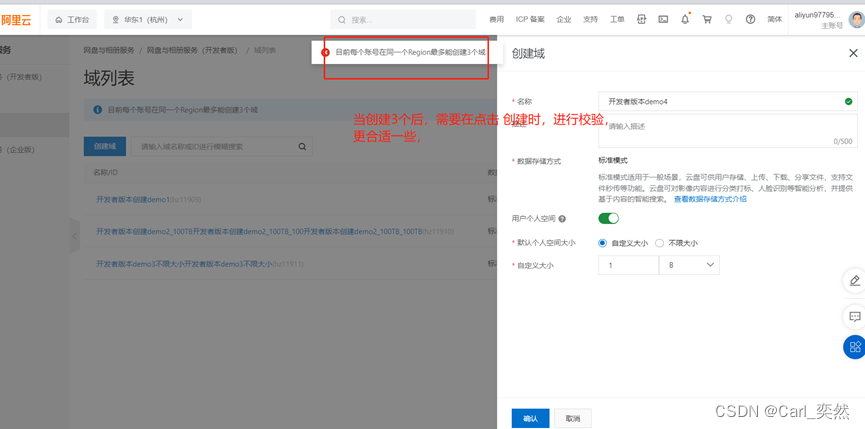Click the pencil feedback icon on right edge
Screen dimensions: 865x429
click(x=855, y=281)
